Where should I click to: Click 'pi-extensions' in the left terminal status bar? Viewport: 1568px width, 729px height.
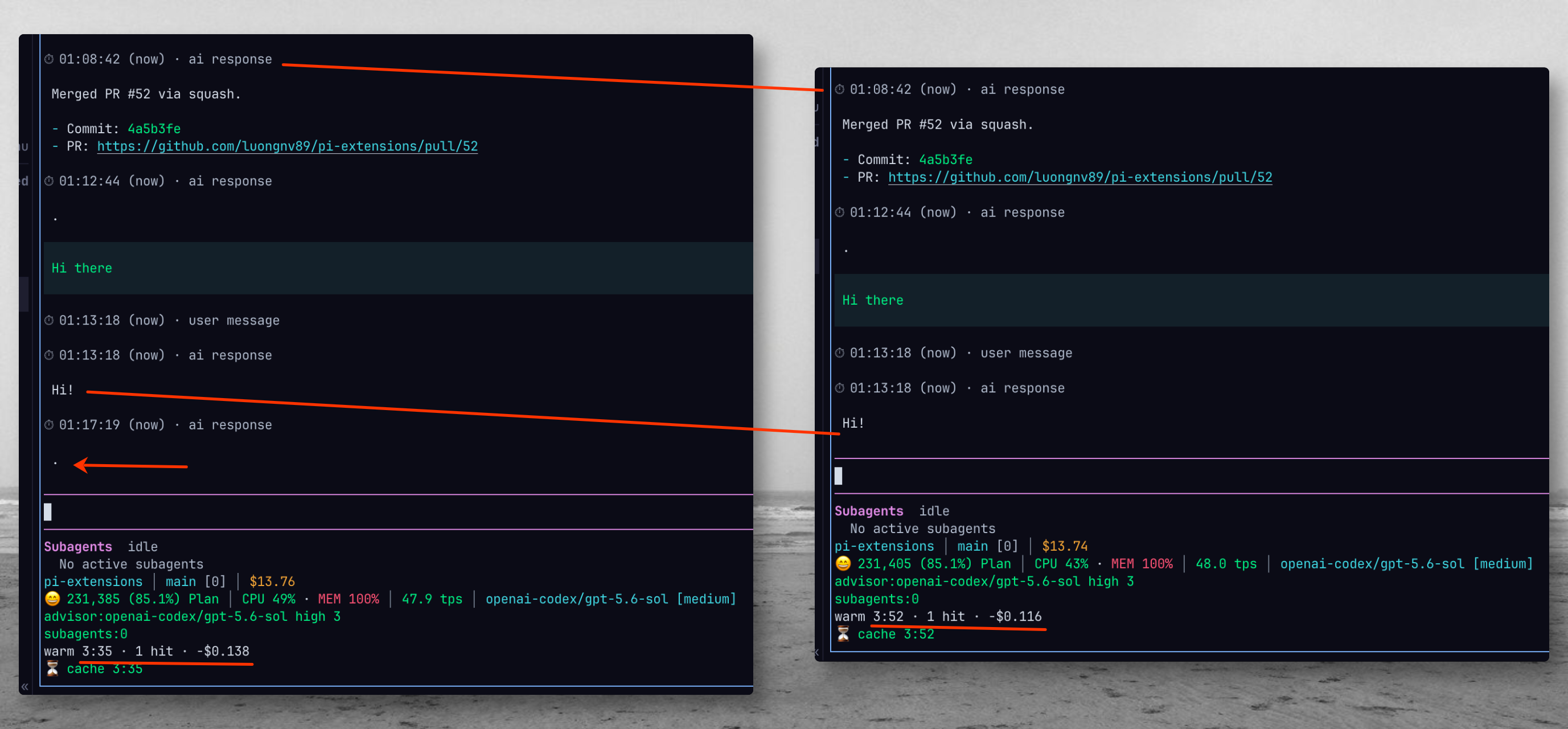[x=93, y=581]
